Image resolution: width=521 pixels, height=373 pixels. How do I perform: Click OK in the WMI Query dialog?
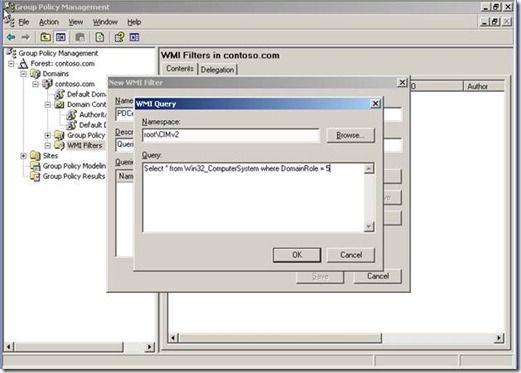pos(297,255)
